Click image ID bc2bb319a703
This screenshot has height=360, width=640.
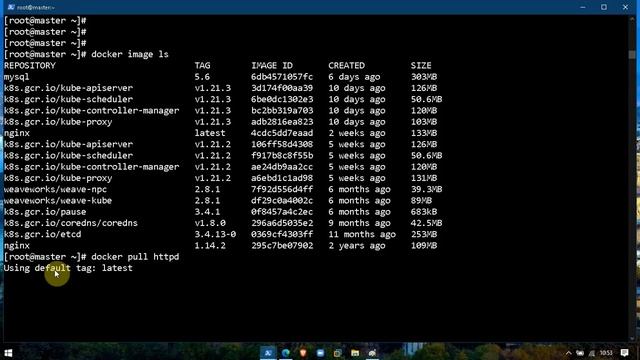282,111
